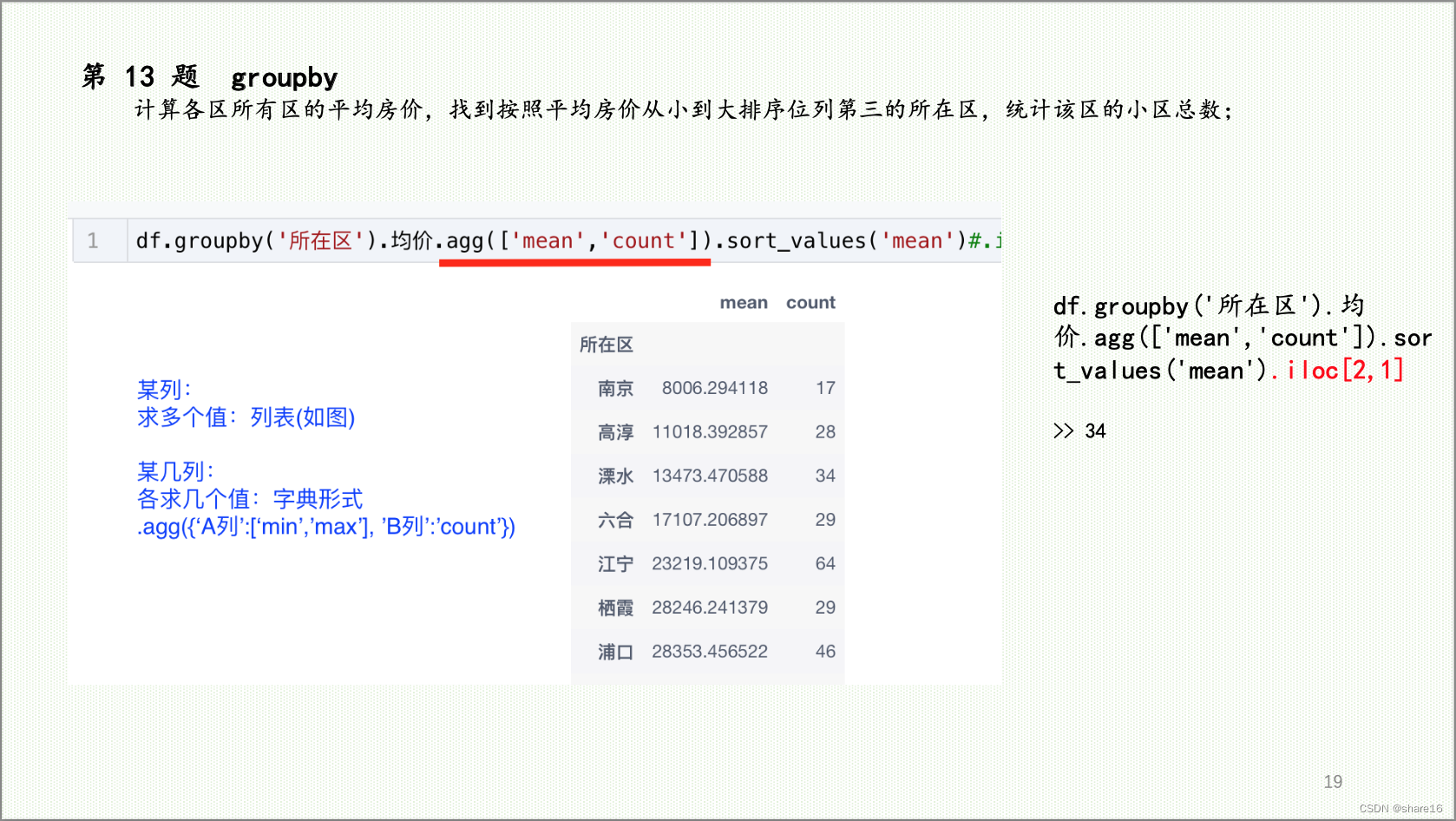Click the '所在区' index header
This screenshot has width=1456, height=821.
[607, 345]
